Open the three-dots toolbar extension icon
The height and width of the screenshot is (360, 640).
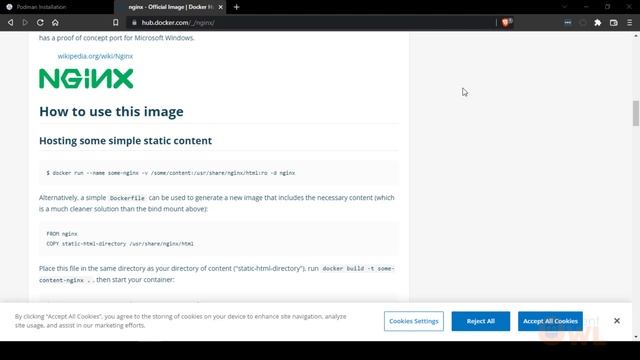pyautogui.click(x=568, y=23)
